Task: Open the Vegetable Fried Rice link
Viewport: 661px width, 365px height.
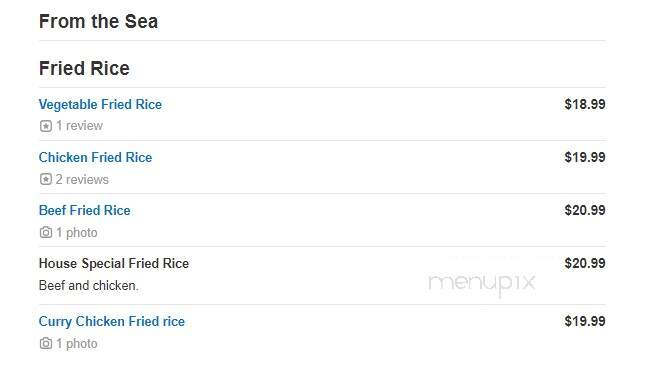Action: [x=100, y=105]
